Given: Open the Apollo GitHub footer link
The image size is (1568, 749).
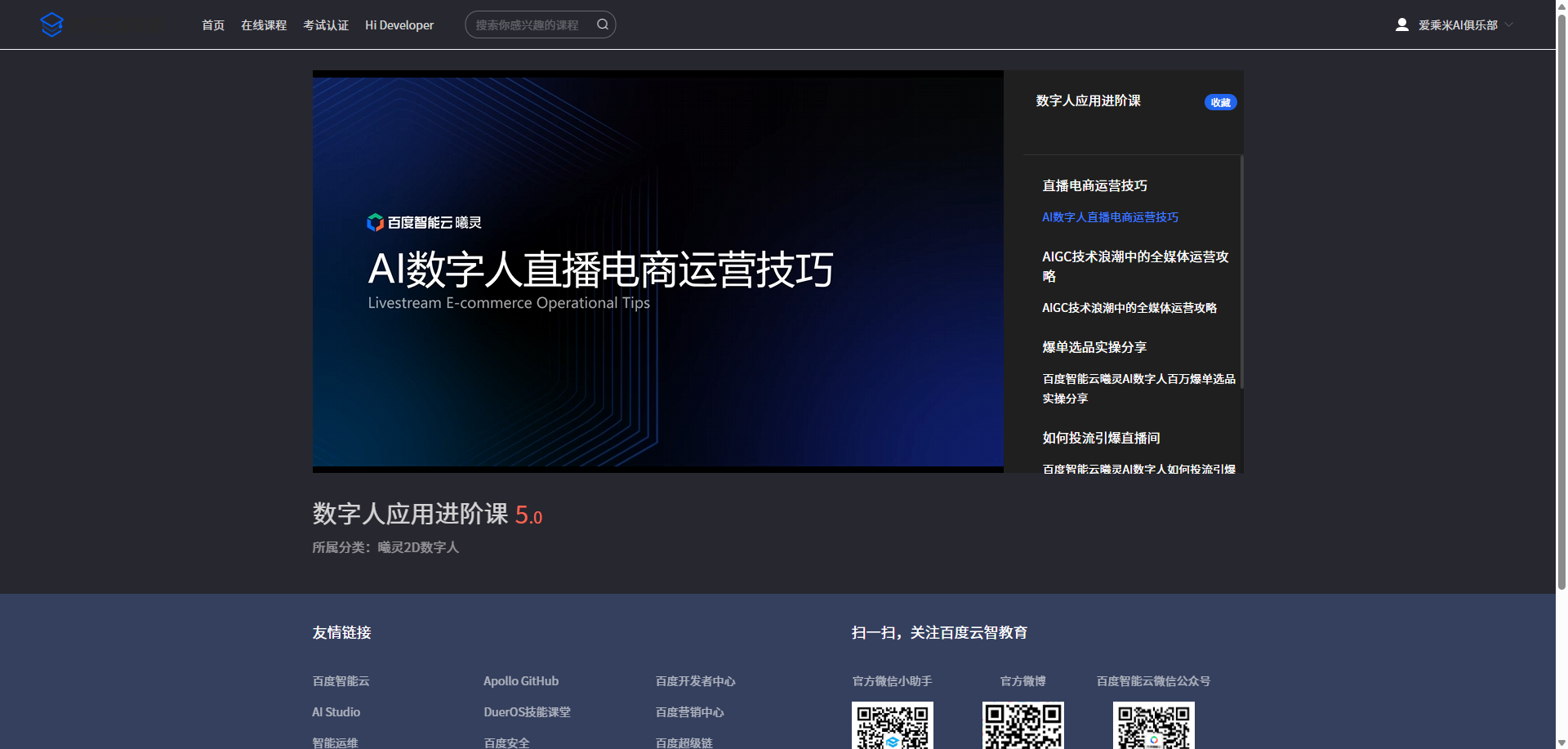Looking at the screenshot, I should 521,681.
